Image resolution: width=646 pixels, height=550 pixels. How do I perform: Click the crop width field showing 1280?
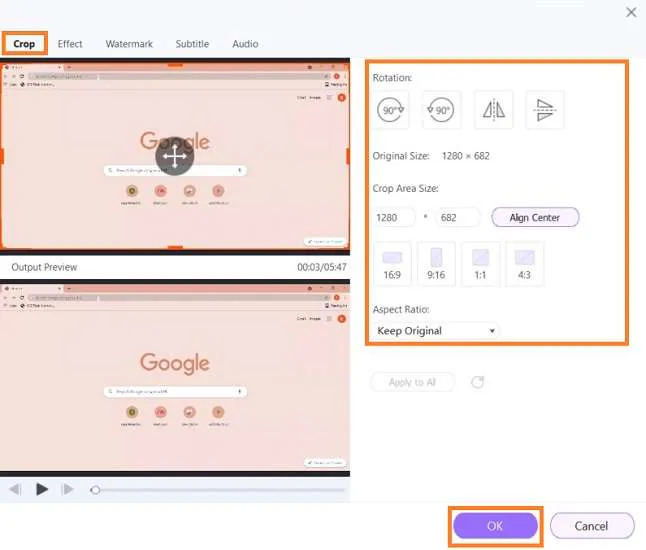point(394,218)
